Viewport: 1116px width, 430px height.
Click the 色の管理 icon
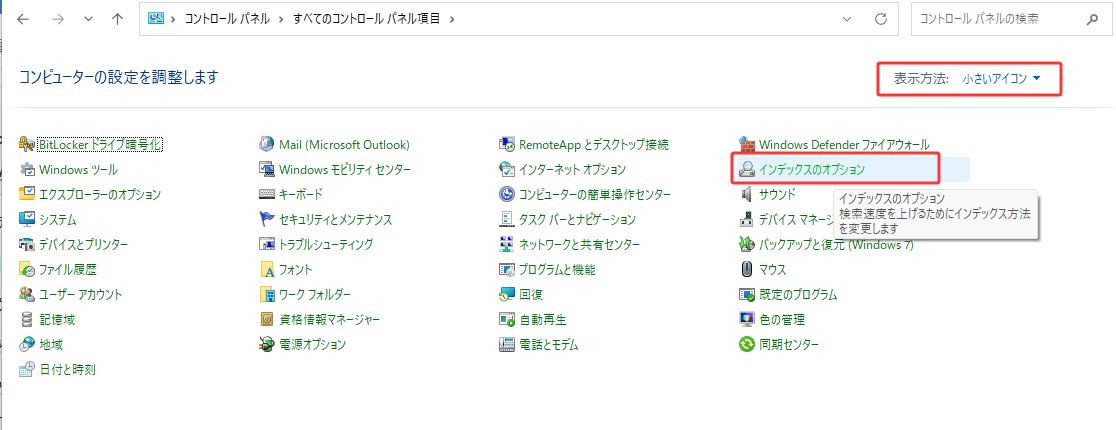pos(747,320)
